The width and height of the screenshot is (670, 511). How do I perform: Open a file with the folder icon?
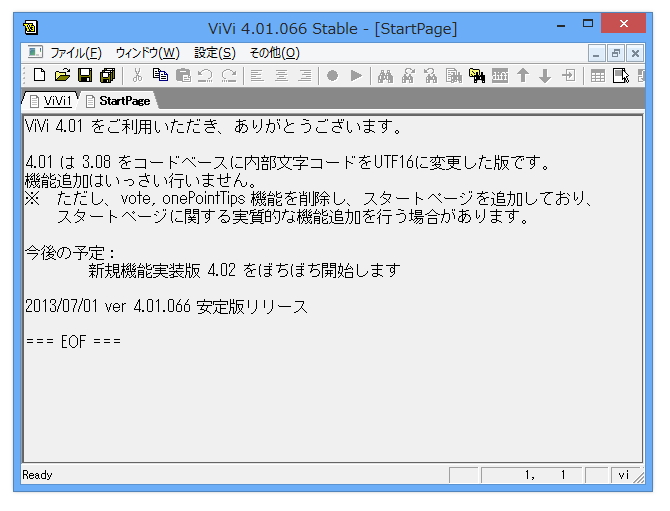pos(62,76)
